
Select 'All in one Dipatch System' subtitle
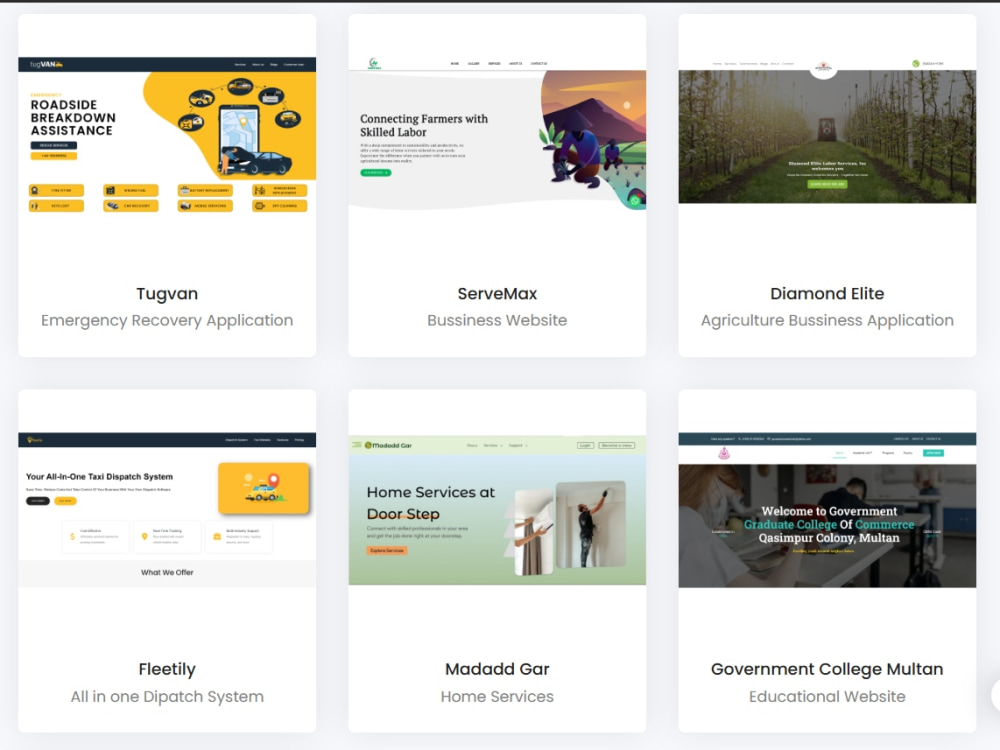pyautogui.click(x=167, y=697)
